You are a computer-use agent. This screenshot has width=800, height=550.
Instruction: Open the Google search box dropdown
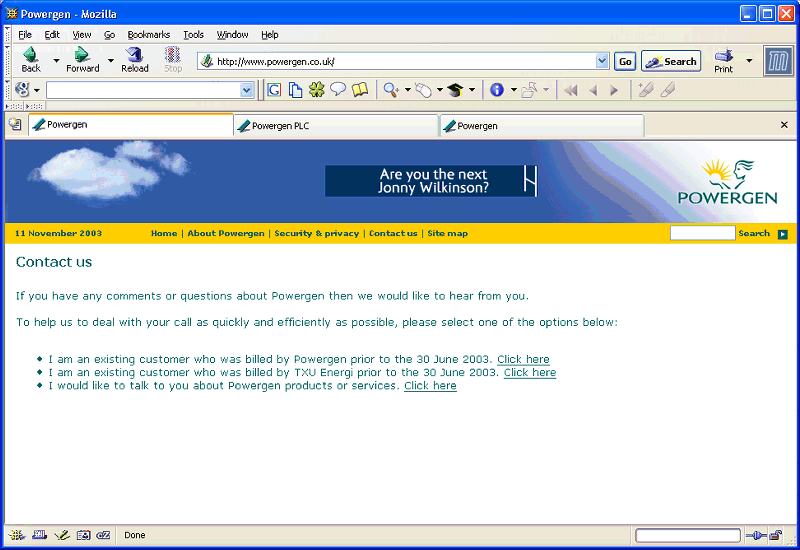coord(246,90)
